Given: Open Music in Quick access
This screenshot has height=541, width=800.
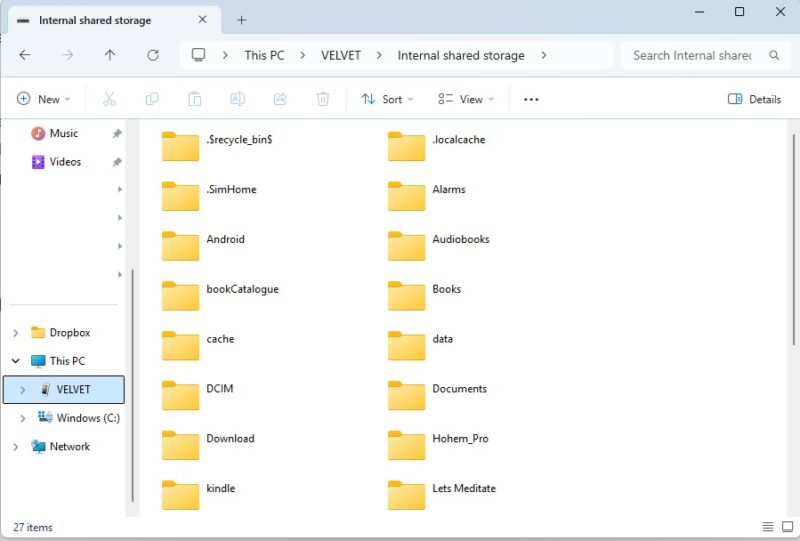Looking at the screenshot, I should [x=63, y=133].
